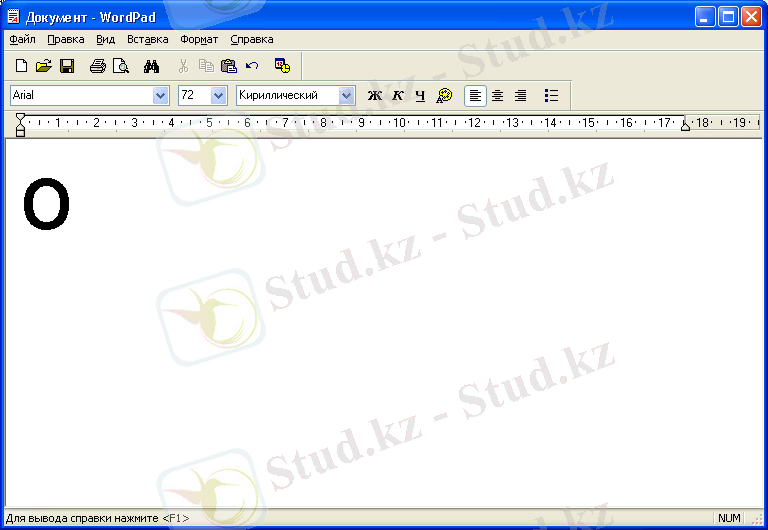Toggle underline formatting (Ч button)
Viewport: 768px width, 530px height.
(x=420, y=96)
